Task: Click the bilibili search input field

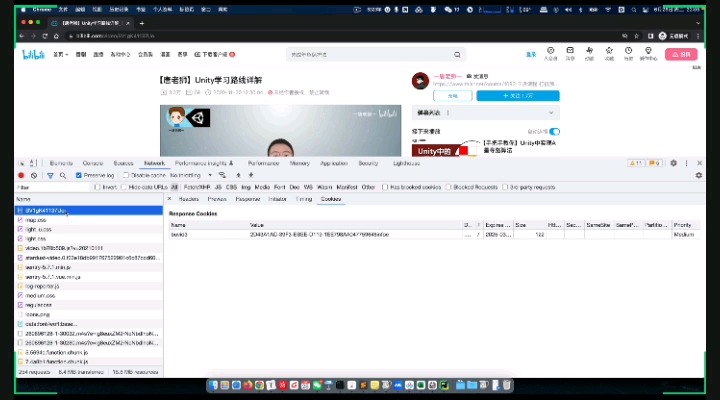Action: pos(370,55)
